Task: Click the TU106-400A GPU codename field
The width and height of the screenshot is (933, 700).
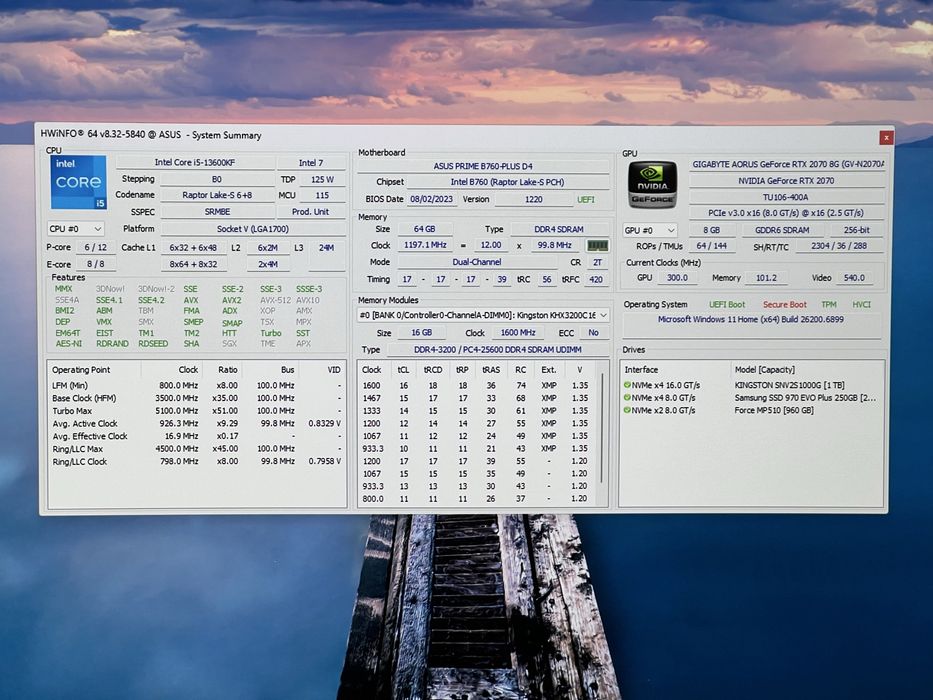Action: [x=787, y=197]
